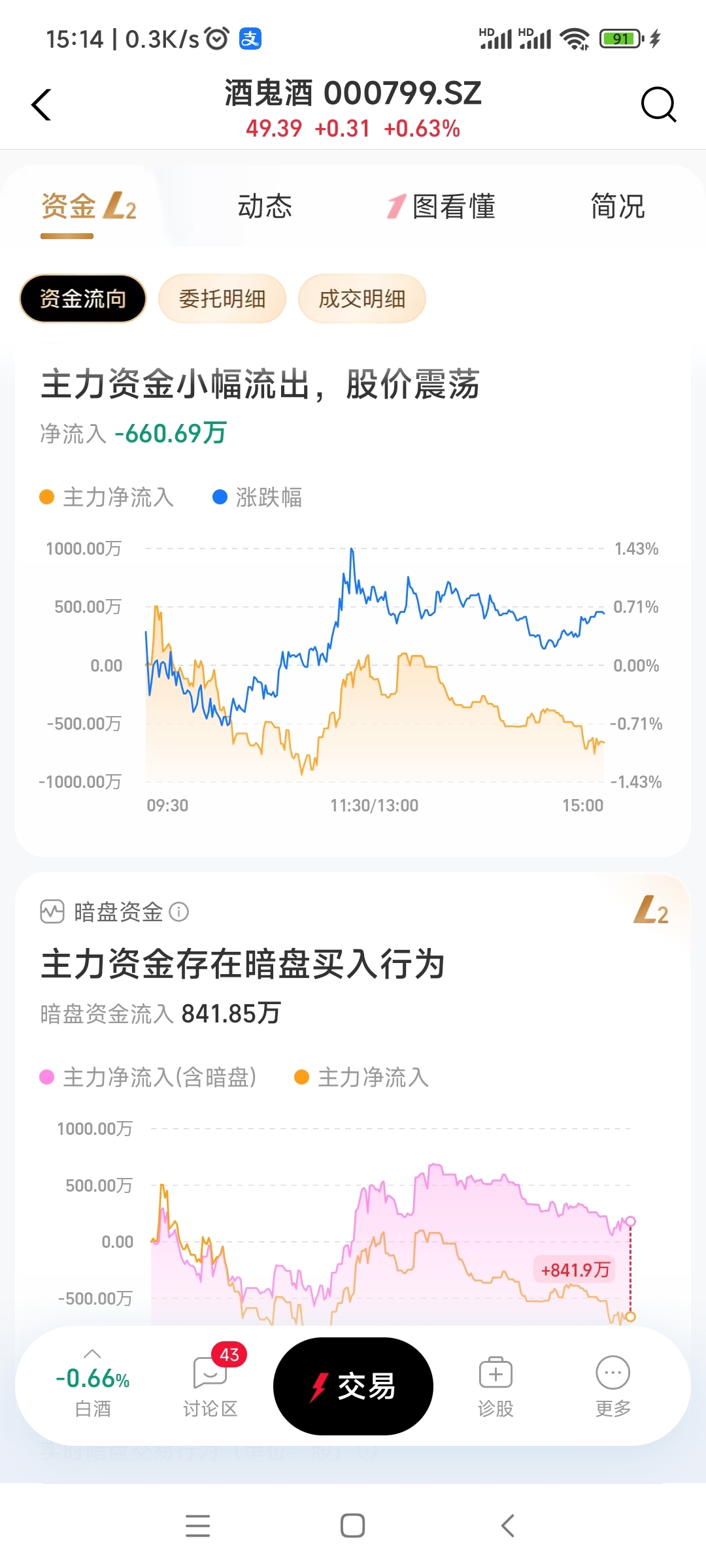
Task: Tap the L2 badge on 暗盘资金 card
Action: click(x=651, y=910)
